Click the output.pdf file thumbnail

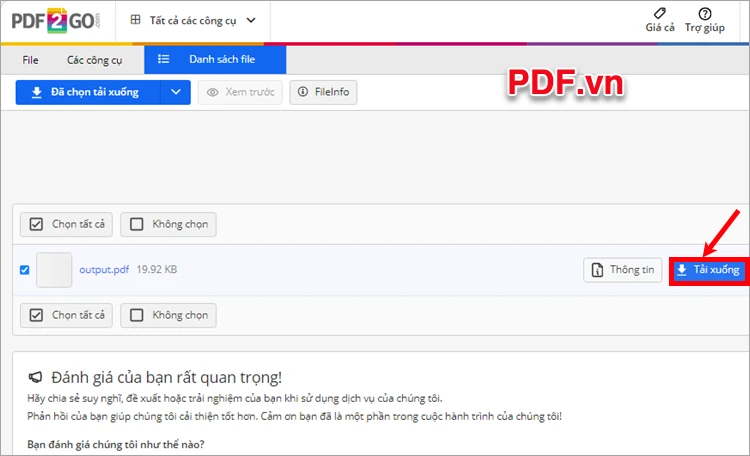click(x=54, y=270)
